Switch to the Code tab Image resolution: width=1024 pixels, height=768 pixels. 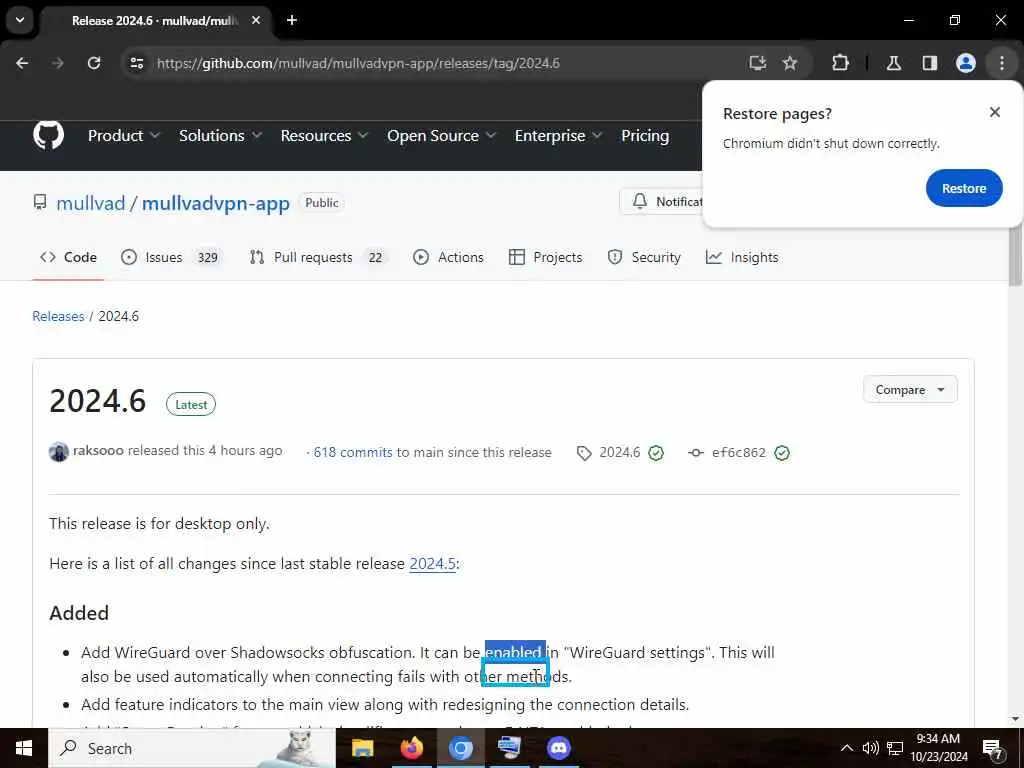click(69, 257)
